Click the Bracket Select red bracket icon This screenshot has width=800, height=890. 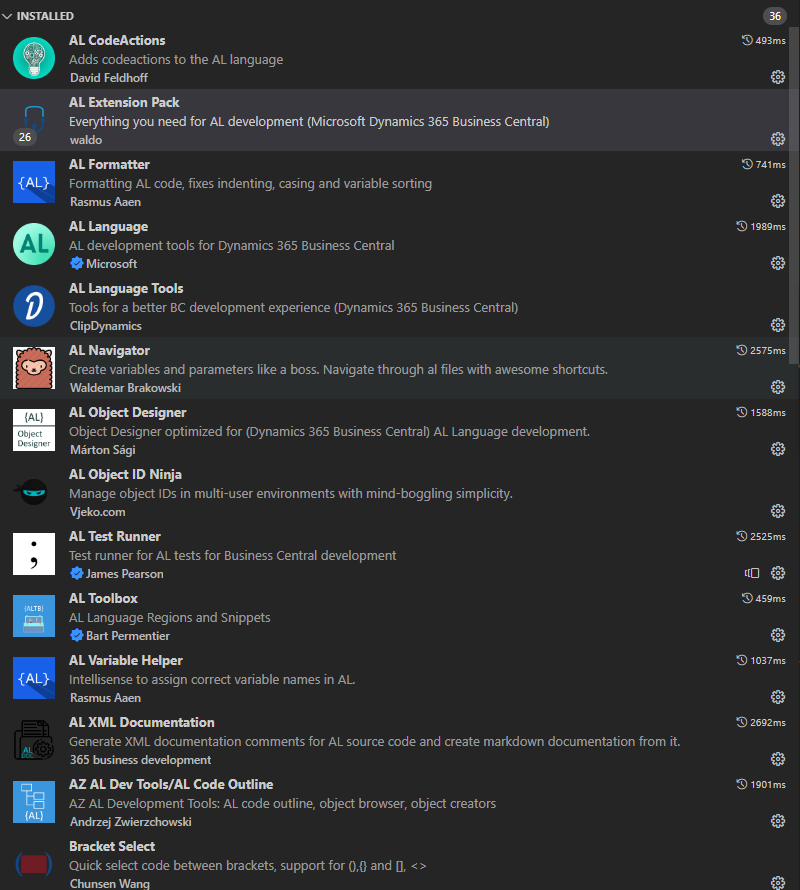click(34, 864)
